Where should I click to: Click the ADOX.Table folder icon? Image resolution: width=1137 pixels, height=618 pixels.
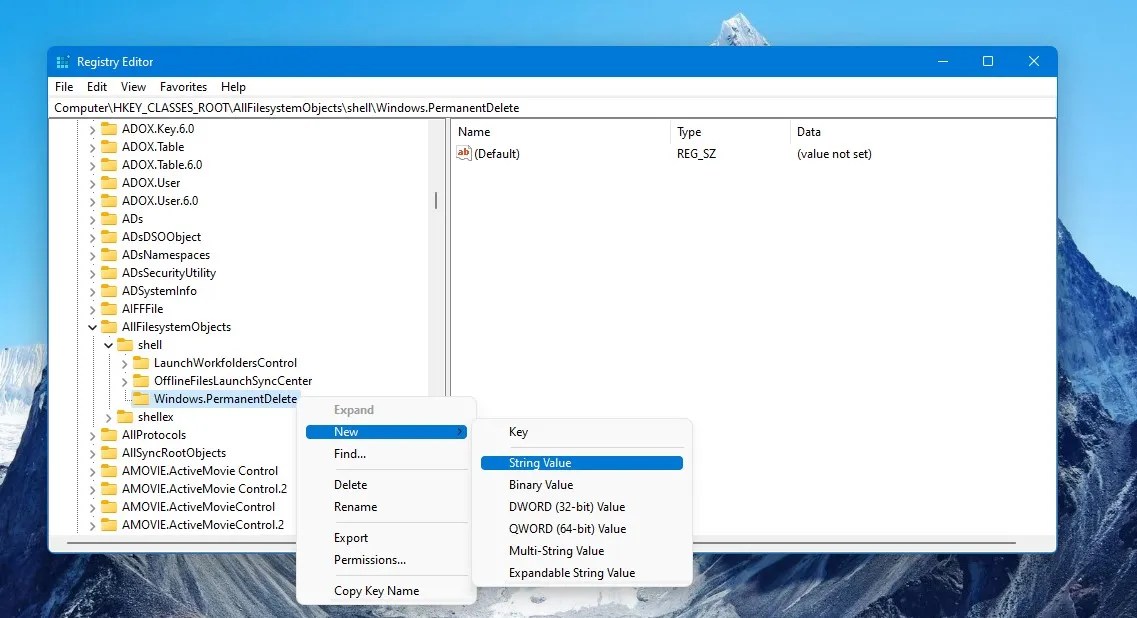(x=110, y=146)
